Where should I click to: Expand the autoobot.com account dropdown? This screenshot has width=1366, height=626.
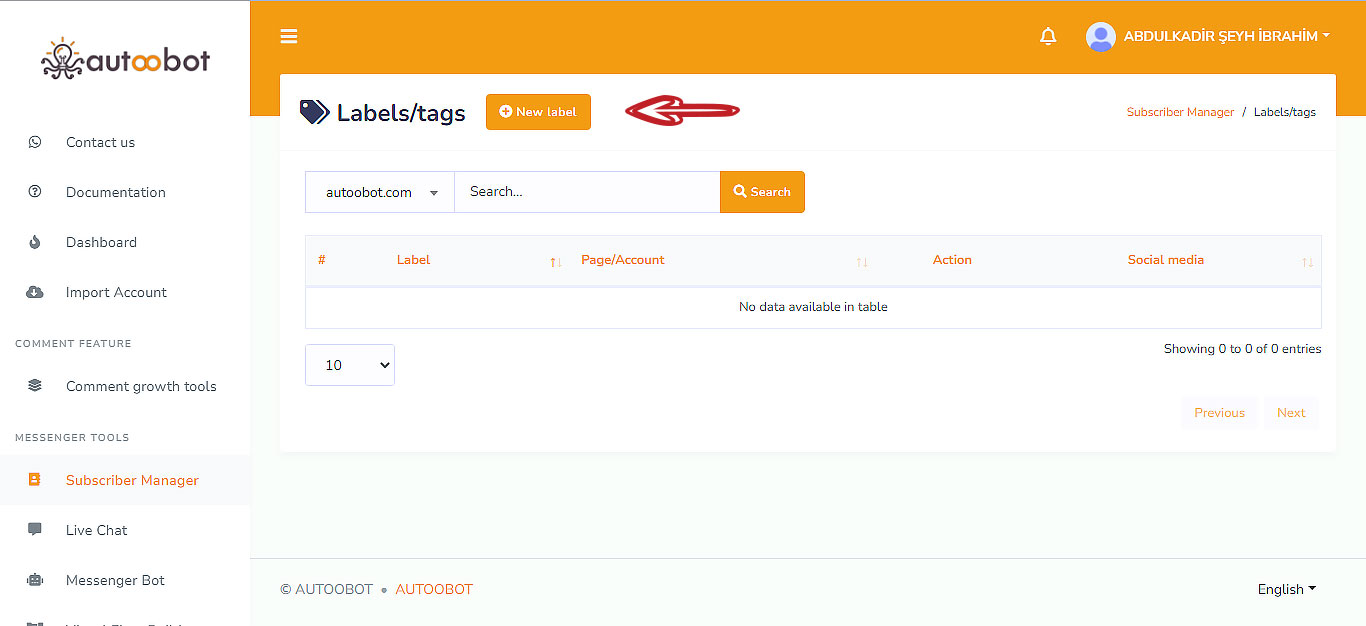coord(380,192)
